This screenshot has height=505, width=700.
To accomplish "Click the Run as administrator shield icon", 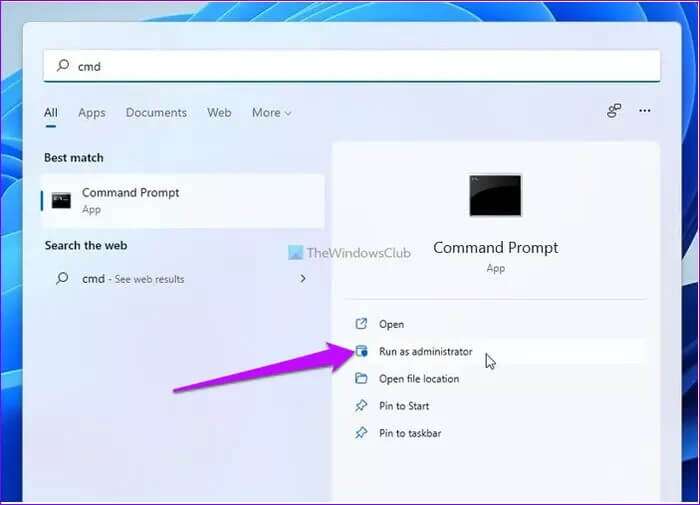I will pyautogui.click(x=361, y=351).
